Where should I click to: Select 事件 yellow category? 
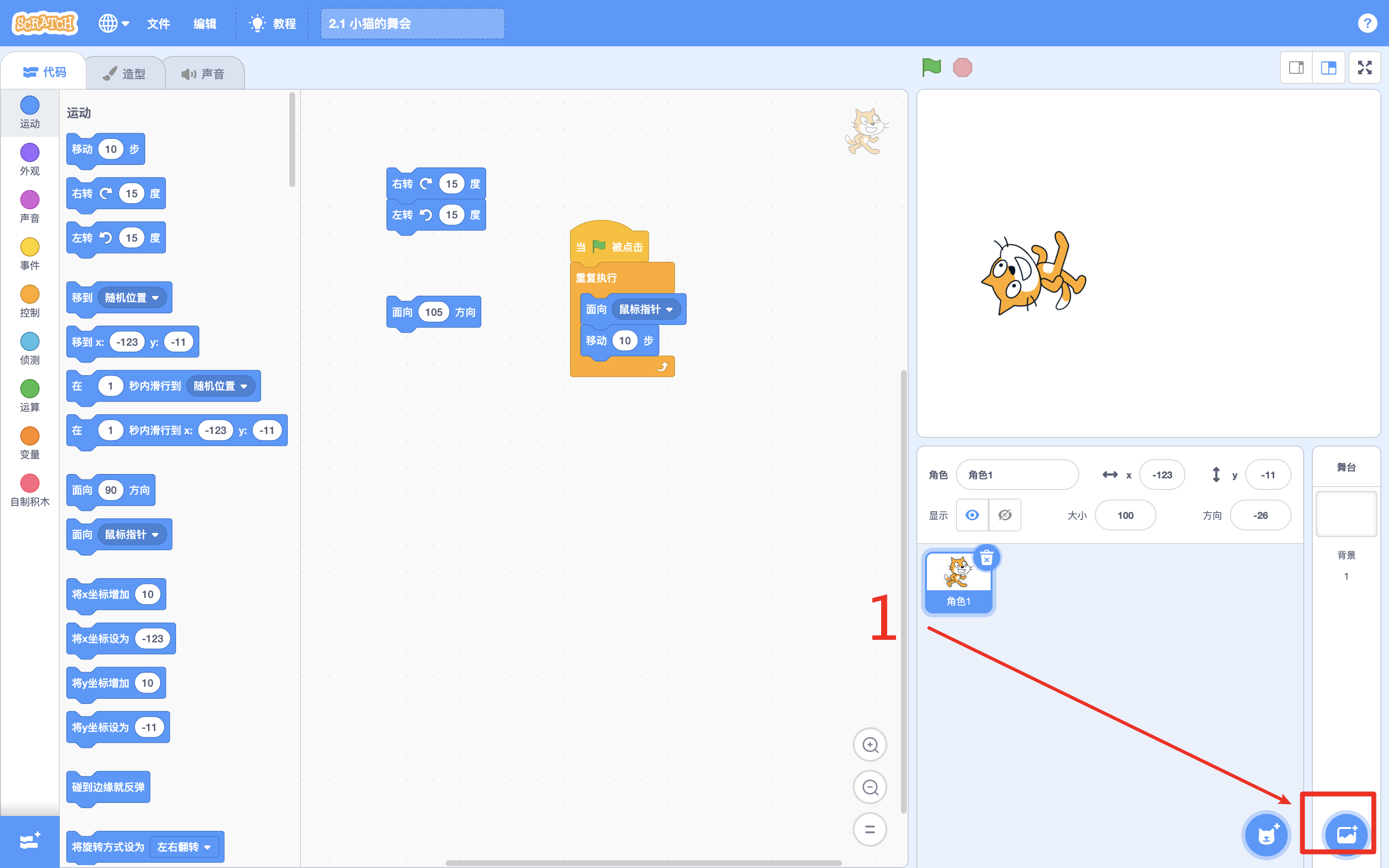coord(30,254)
